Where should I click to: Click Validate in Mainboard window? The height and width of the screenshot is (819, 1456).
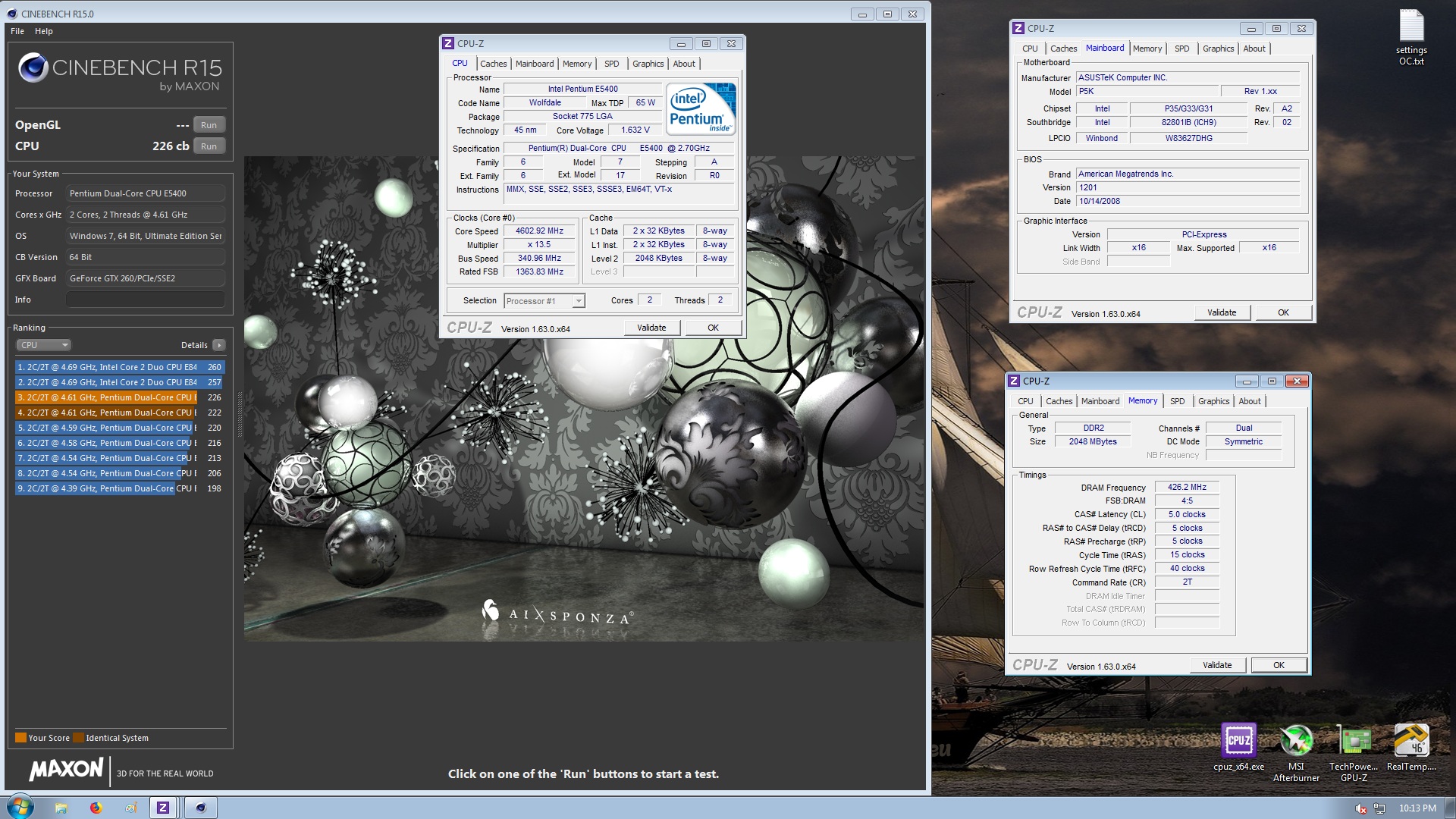coord(1222,312)
